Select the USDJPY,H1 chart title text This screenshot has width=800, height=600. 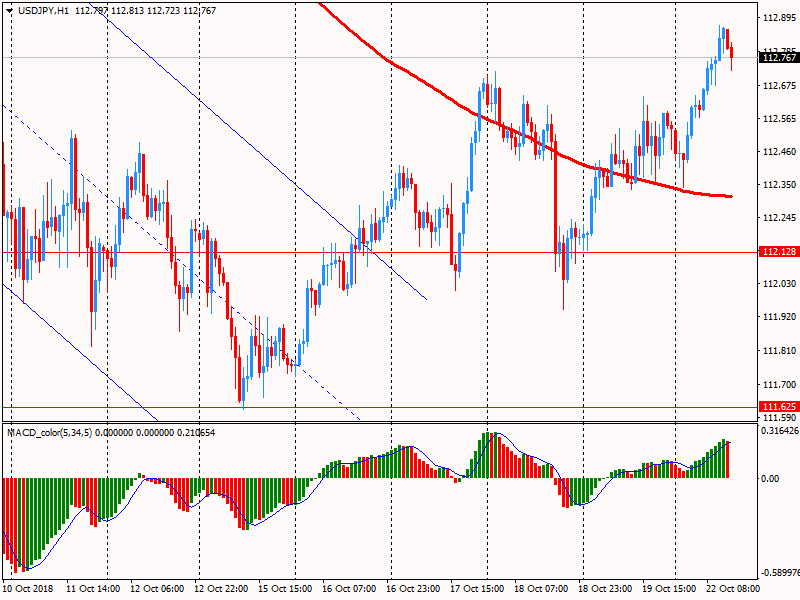(x=43, y=11)
